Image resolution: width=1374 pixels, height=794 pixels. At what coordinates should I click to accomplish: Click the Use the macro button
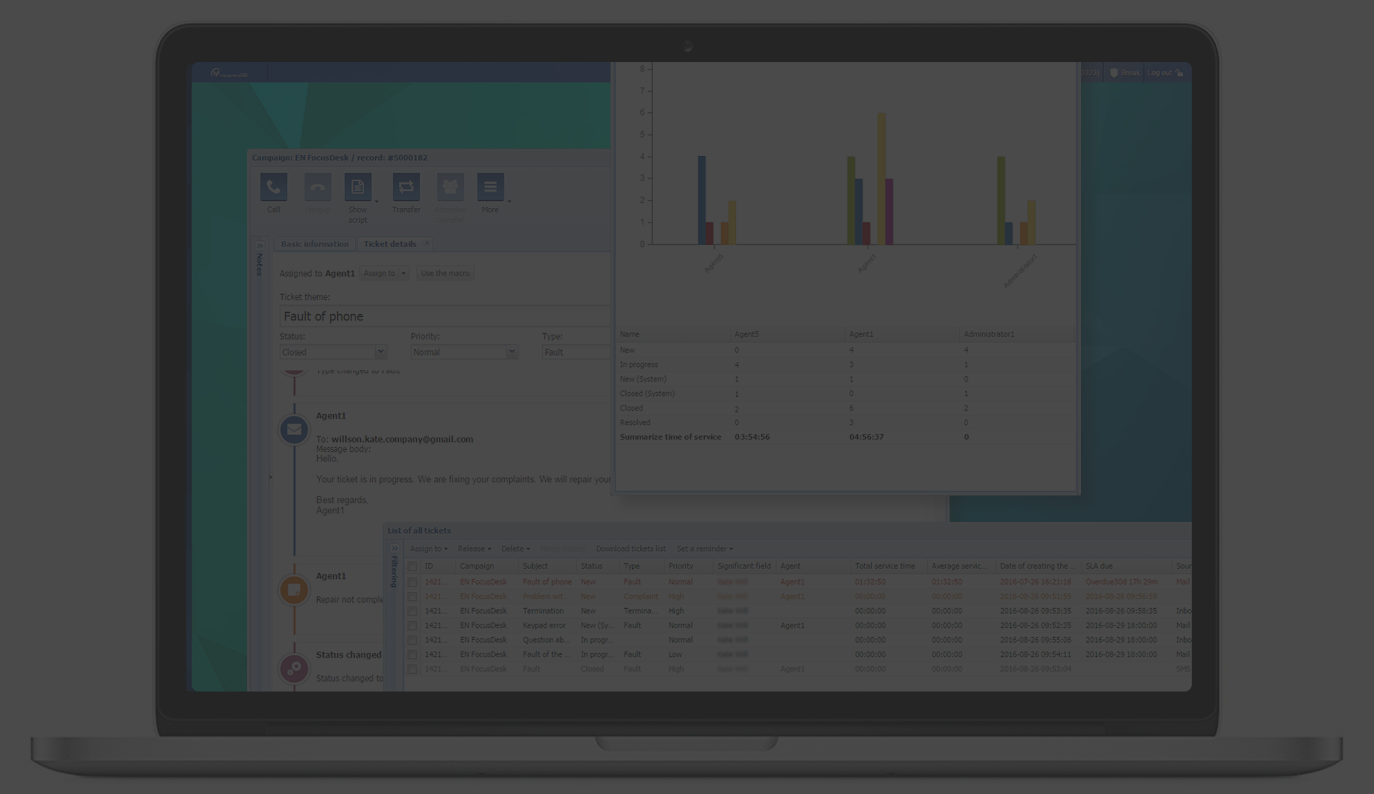[x=445, y=273]
